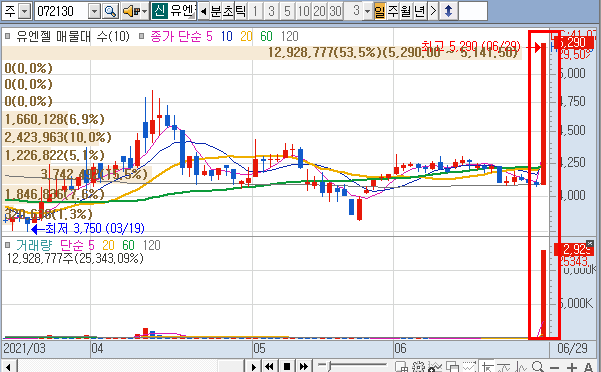Viewport: 601px width, 372px height.
Task: Select the 분 (minute) chart period
Action: tap(216, 11)
